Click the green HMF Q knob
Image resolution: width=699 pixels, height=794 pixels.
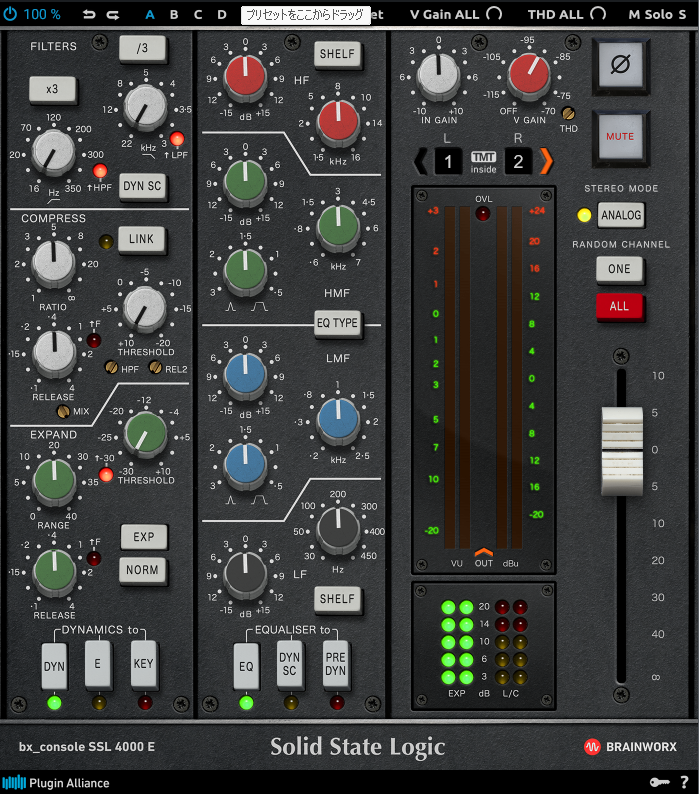pyautogui.click(x=245, y=270)
